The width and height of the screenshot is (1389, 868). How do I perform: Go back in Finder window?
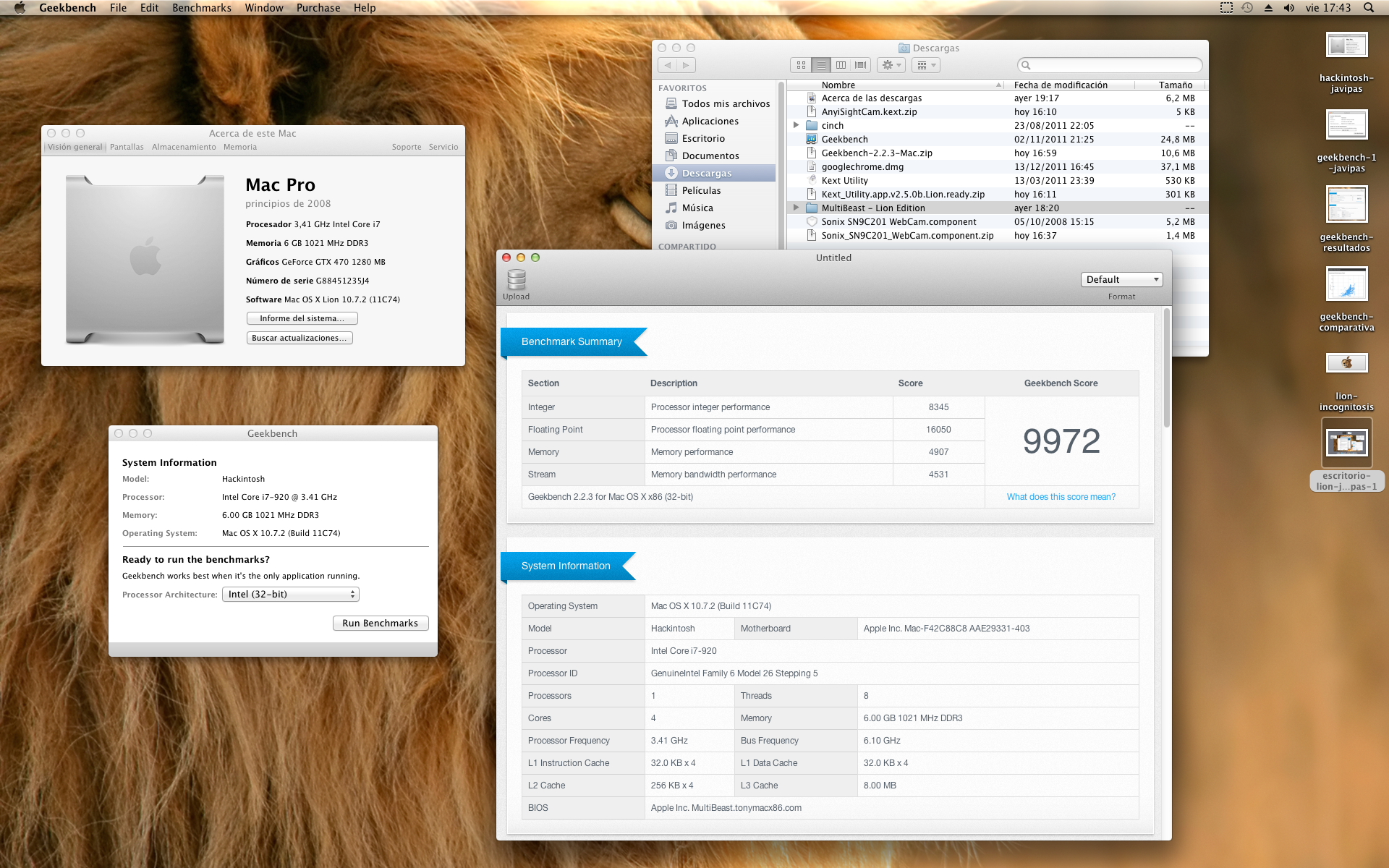[x=667, y=65]
